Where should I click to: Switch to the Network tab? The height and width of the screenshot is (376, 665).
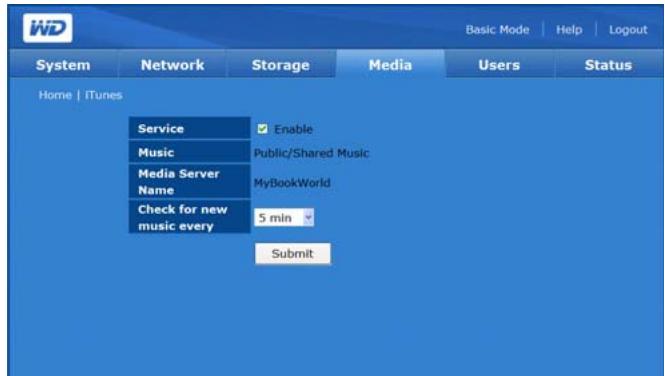172,65
